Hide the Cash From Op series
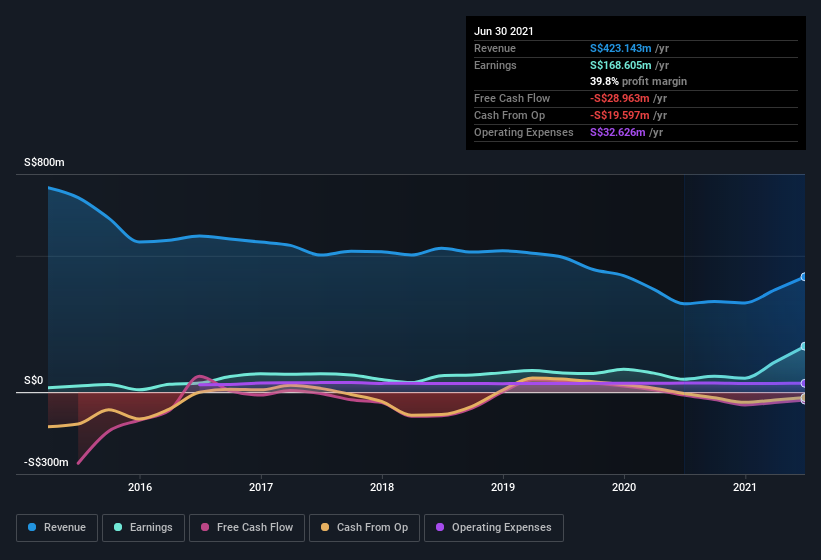 coord(364,528)
